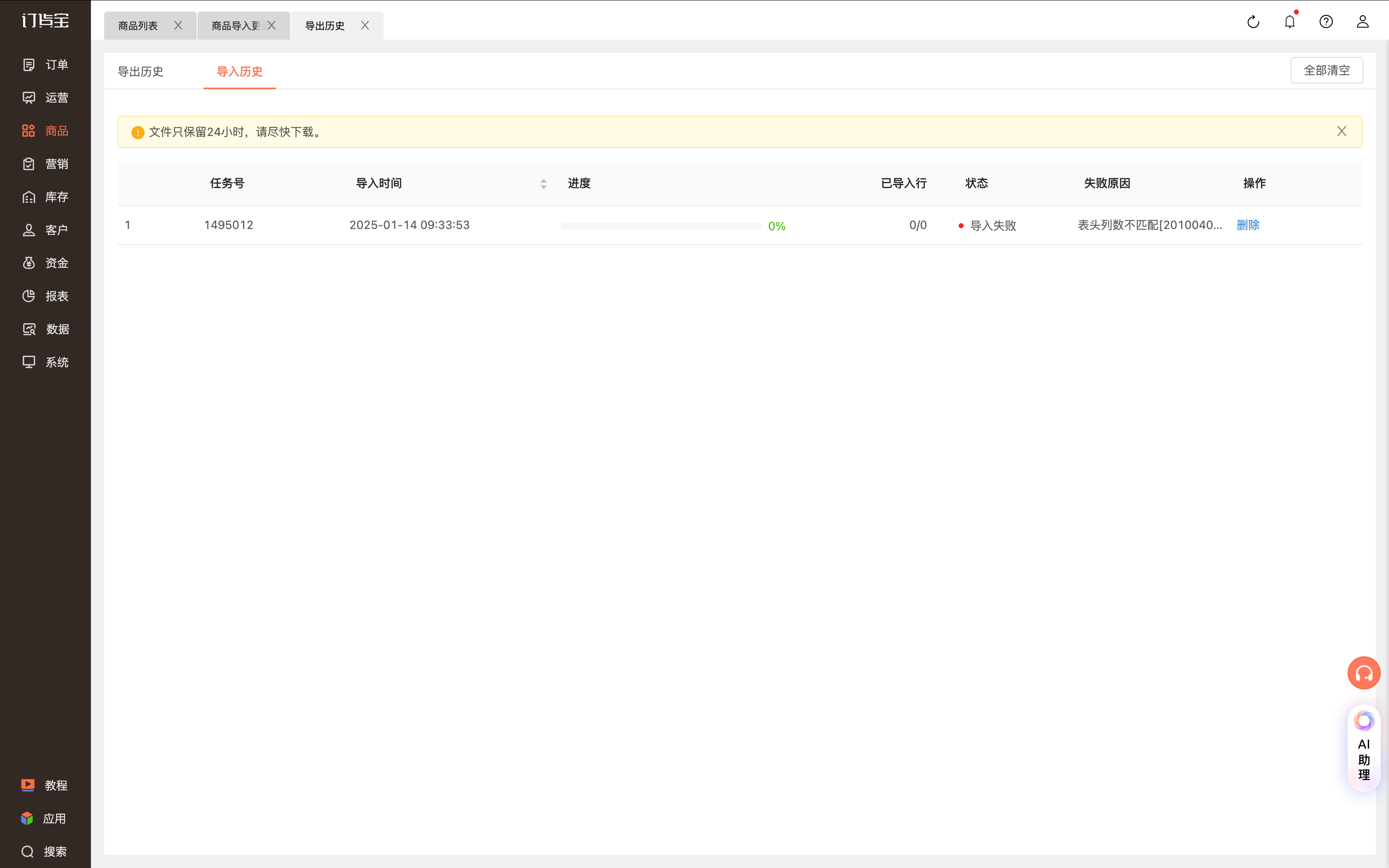The height and width of the screenshot is (868, 1389).
Task: Close the 商品导入更新 page tab
Action: pos(272,25)
